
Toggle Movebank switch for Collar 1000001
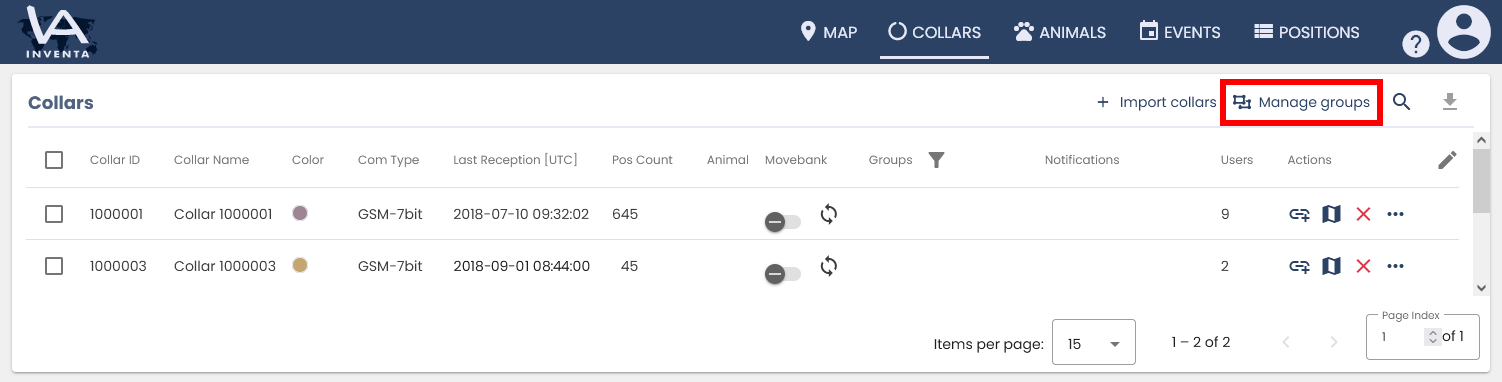[x=782, y=222]
